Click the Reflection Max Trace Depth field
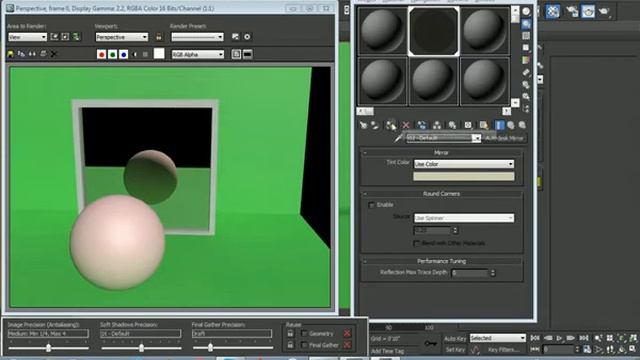The height and width of the screenshot is (360, 640). pyautogui.click(x=470, y=273)
